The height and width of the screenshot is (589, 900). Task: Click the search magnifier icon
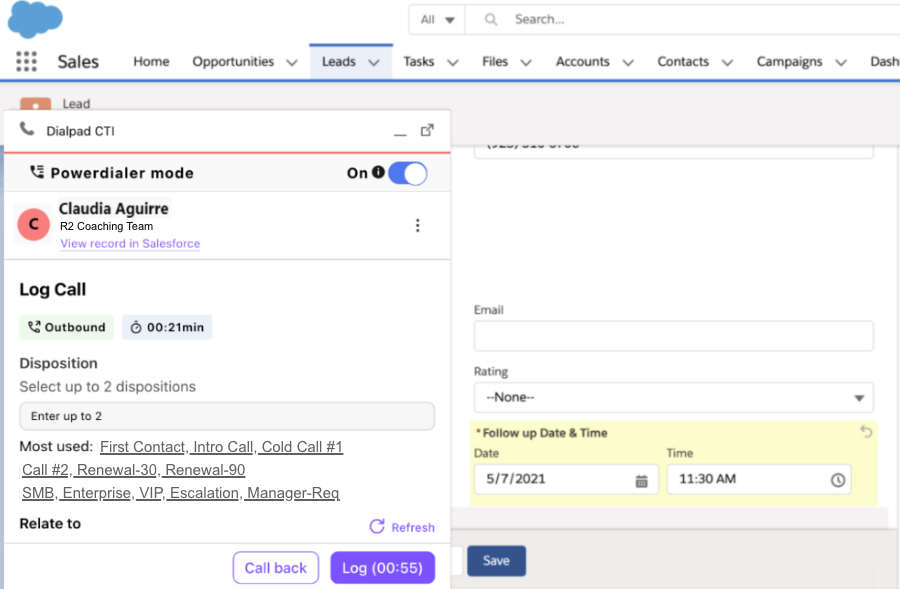pyautogui.click(x=491, y=20)
